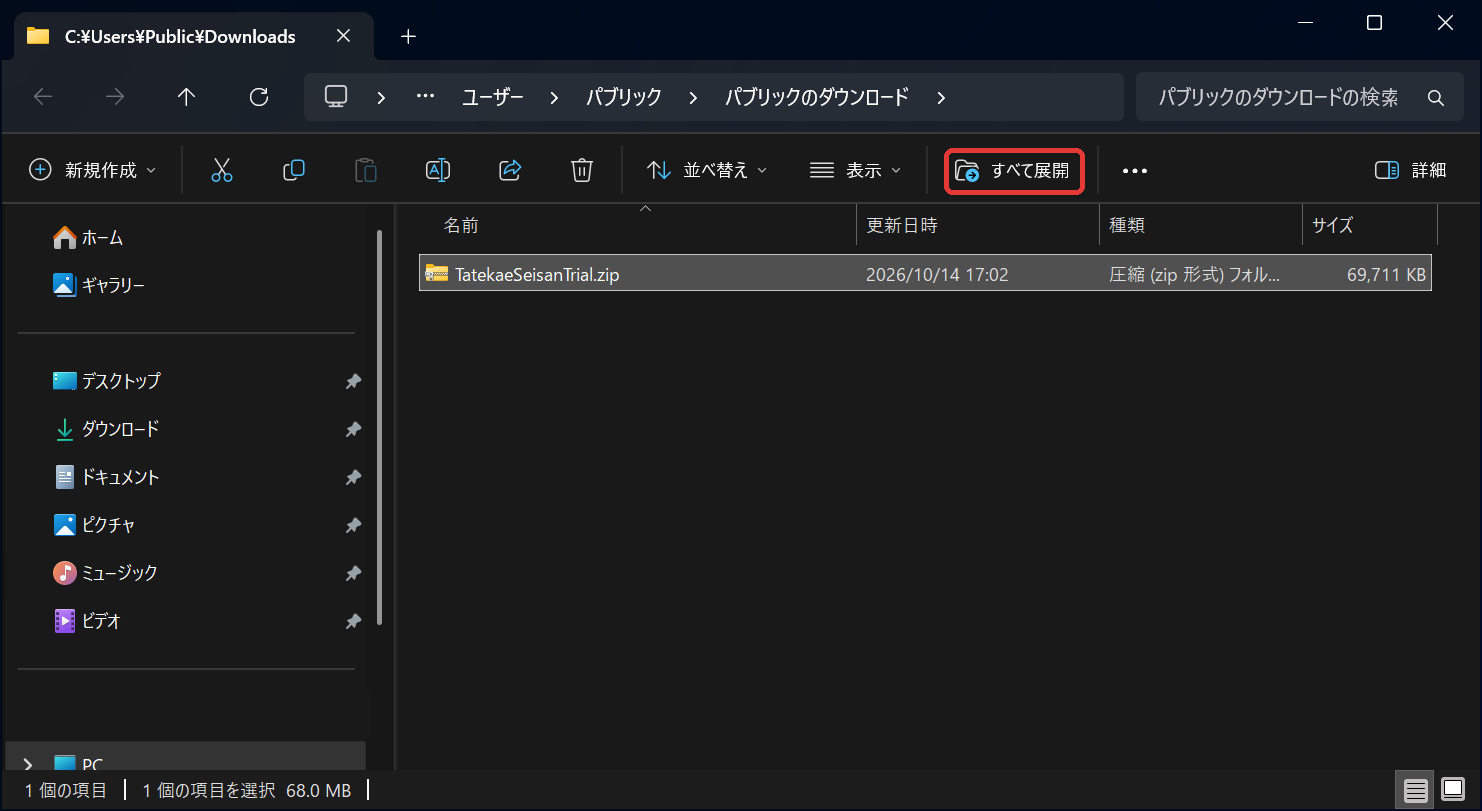
Task: Click the パブリック breadcrumb
Action: click(623, 97)
